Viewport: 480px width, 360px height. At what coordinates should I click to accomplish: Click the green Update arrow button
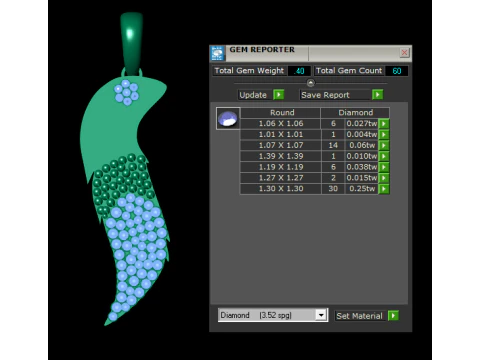point(278,95)
